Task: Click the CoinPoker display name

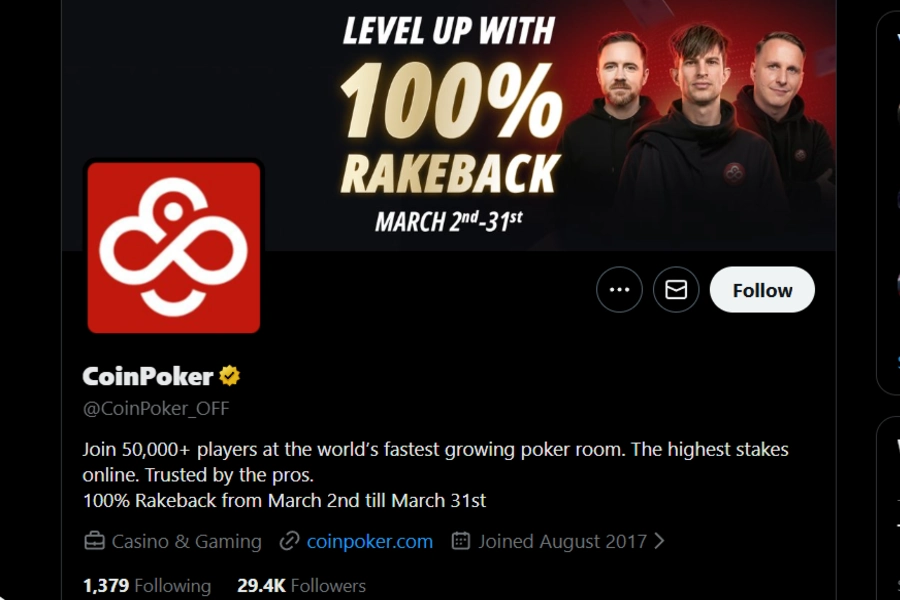Action: pyautogui.click(x=148, y=377)
